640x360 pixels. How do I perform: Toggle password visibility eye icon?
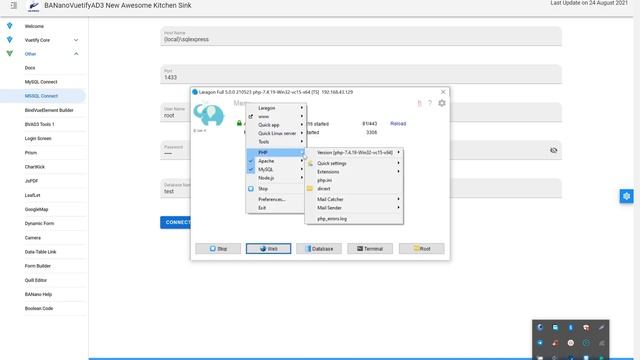click(x=553, y=150)
